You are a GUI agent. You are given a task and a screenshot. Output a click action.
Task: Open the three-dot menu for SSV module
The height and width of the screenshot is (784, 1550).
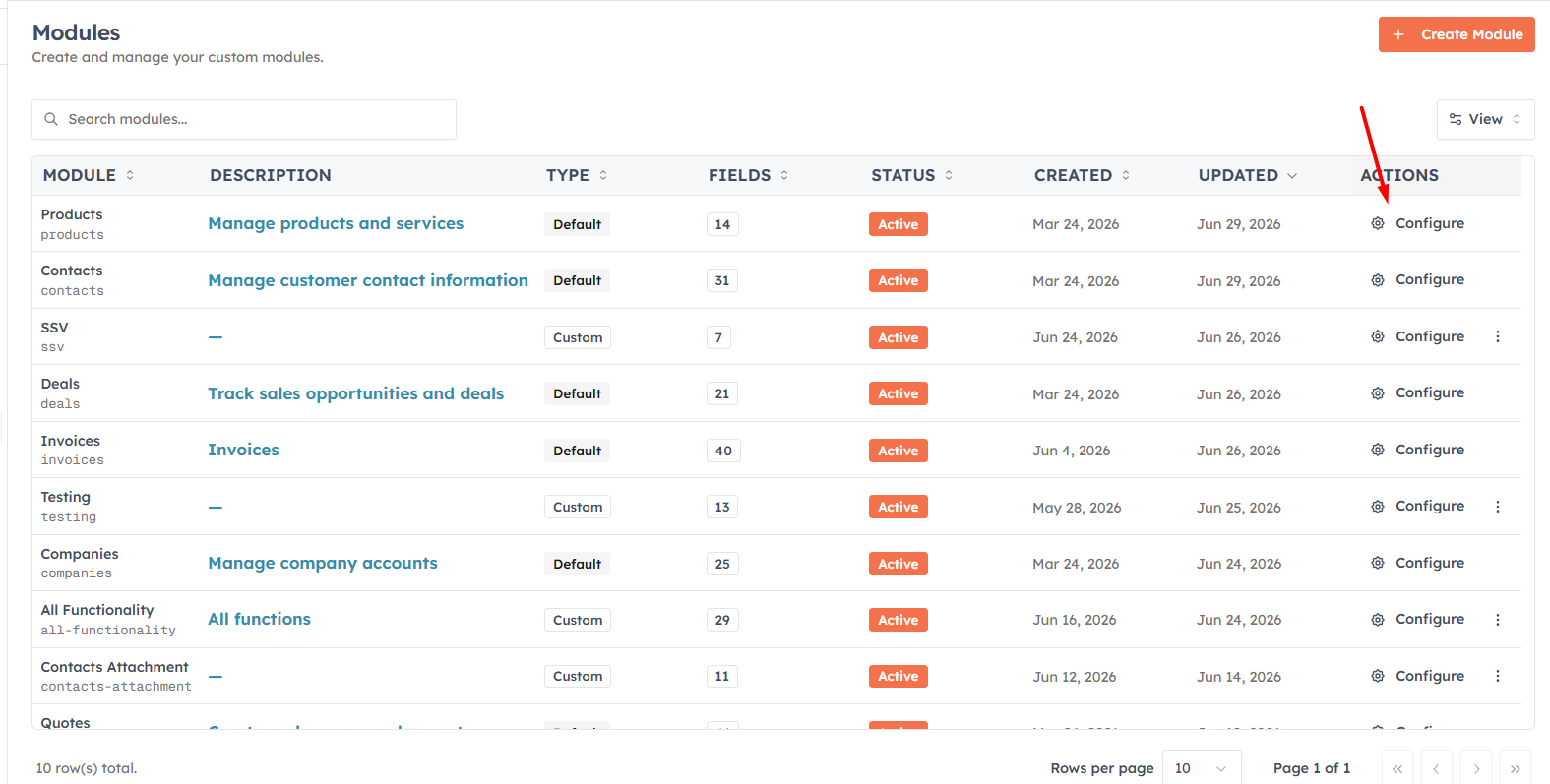pos(1498,336)
